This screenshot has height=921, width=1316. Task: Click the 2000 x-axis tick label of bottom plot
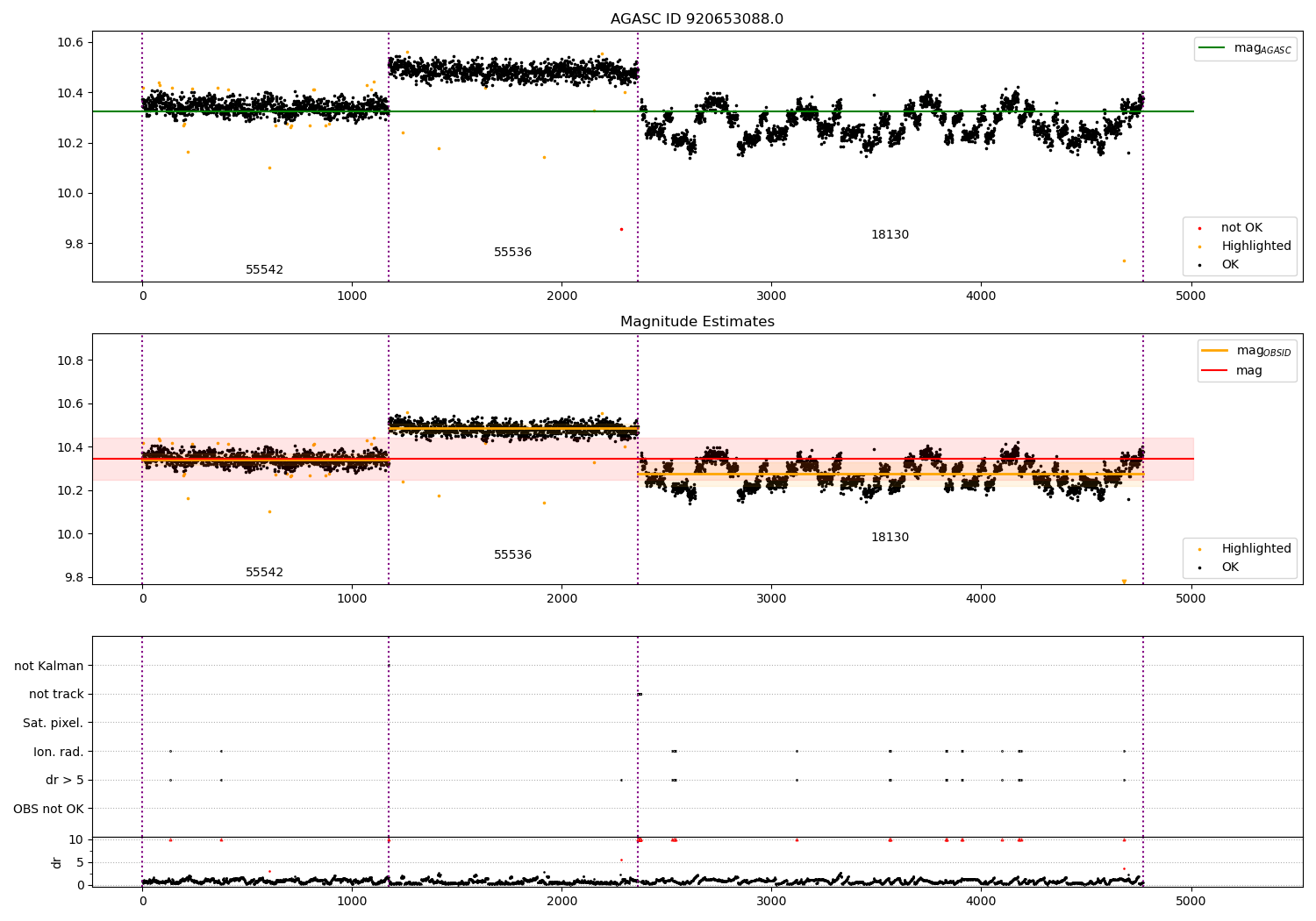[561, 901]
